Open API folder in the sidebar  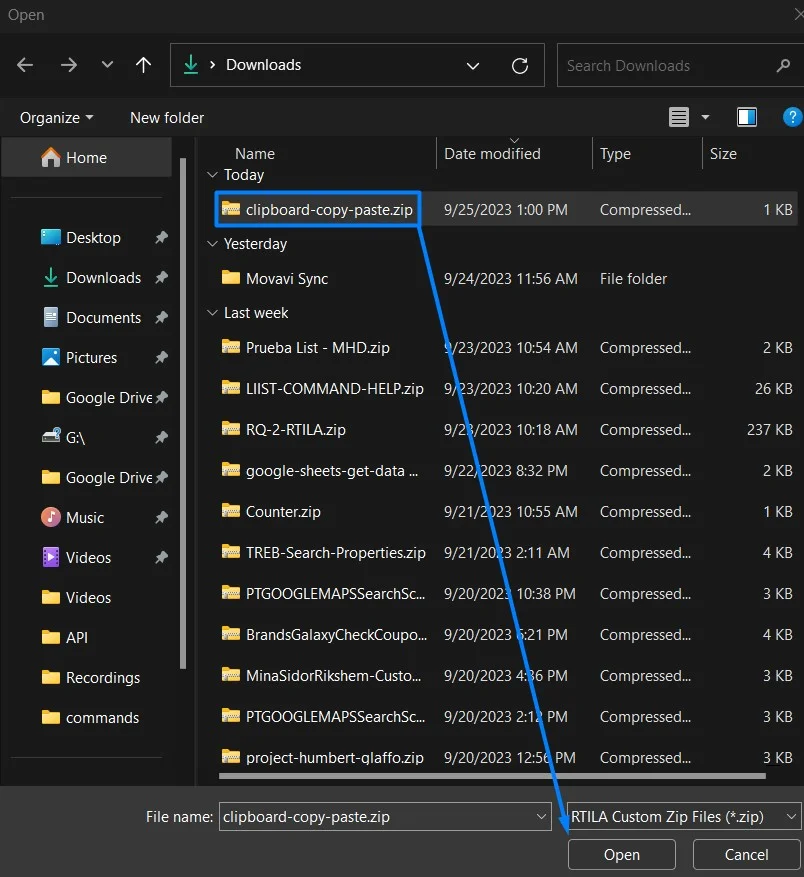[77, 638]
